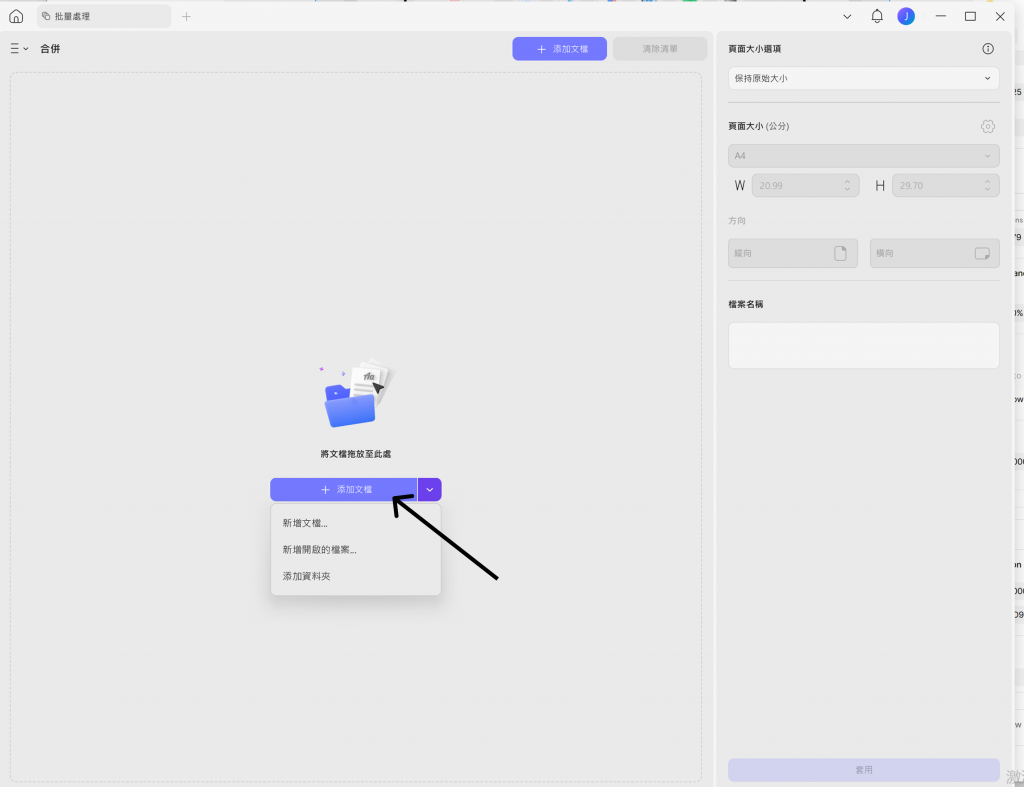Open the A4 paper size dropdown
Image resolution: width=1024 pixels, height=787 pixels.
point(863,155)
